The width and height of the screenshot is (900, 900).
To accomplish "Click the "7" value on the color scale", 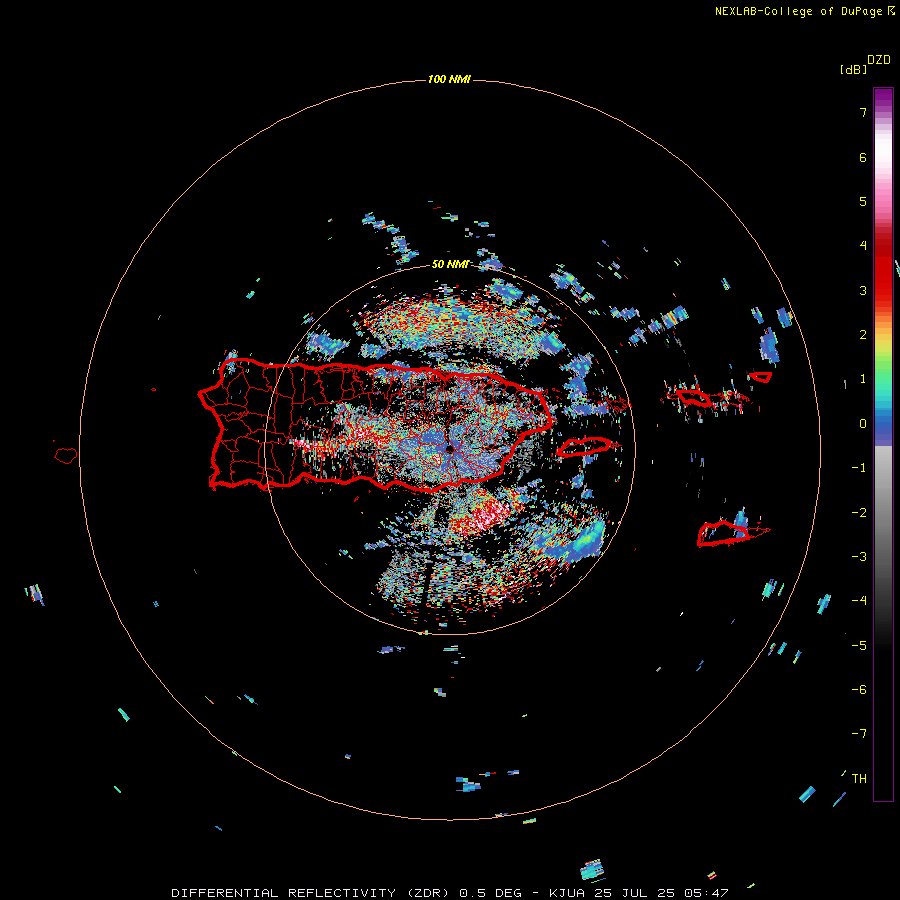I will [x=863, y=112].
